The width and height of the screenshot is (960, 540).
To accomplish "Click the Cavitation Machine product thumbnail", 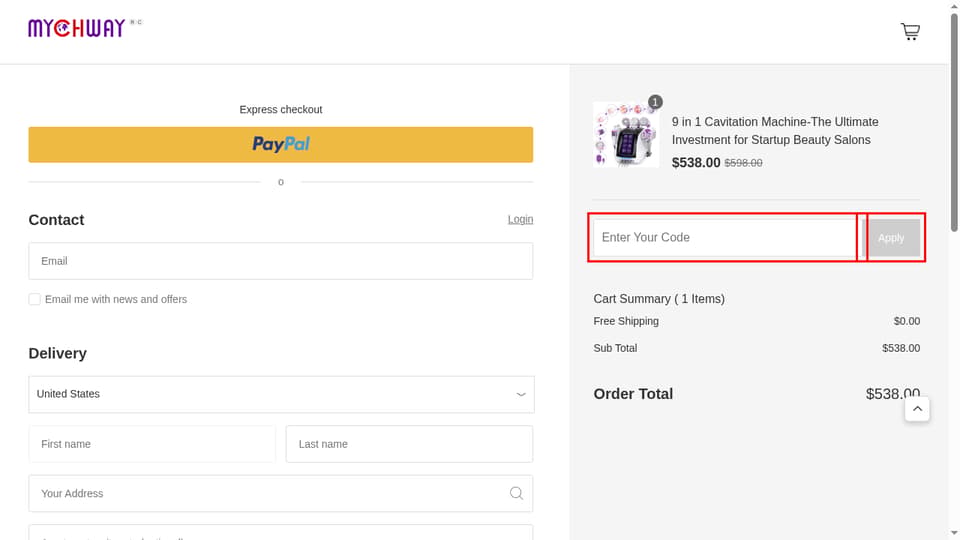I will coord(626,135).
